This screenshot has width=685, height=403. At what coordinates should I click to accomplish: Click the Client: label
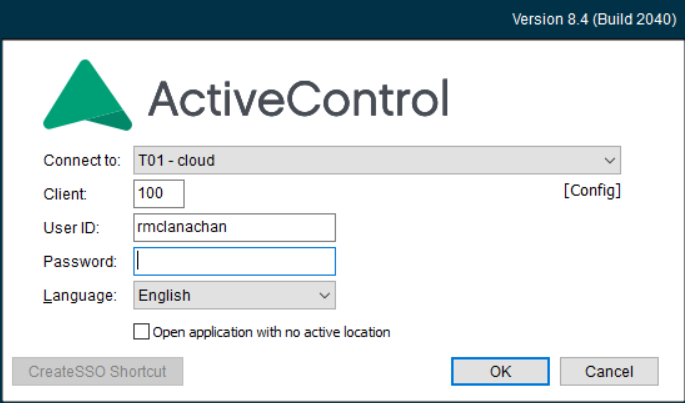[x=65, y=194]
